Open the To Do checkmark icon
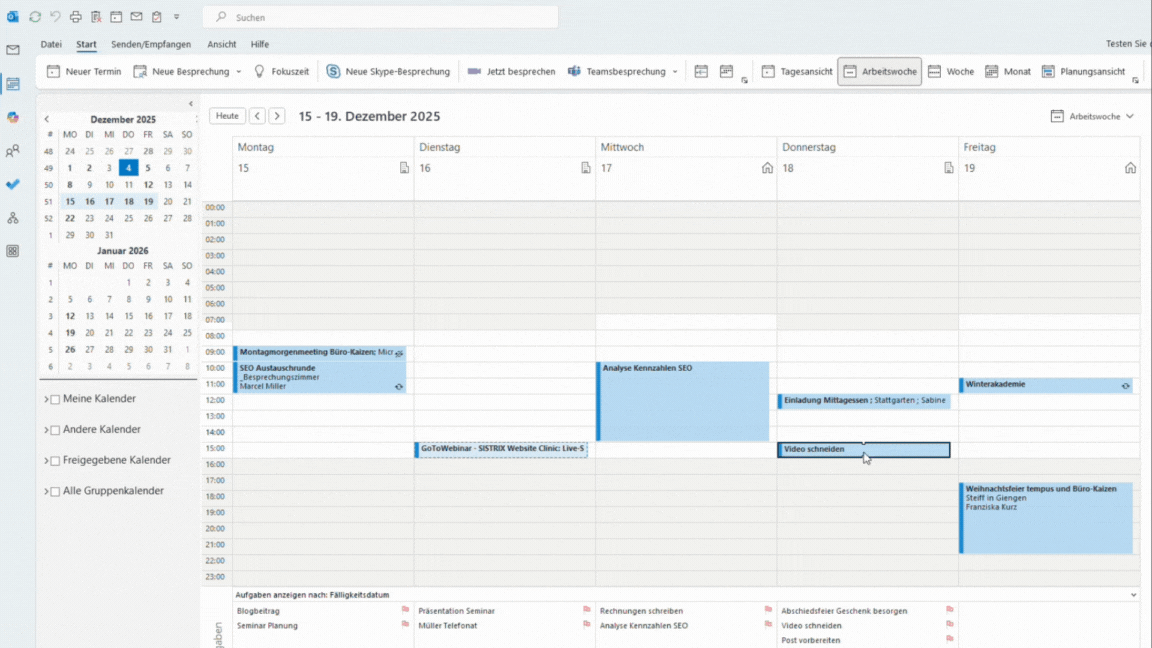 point(13,184)
